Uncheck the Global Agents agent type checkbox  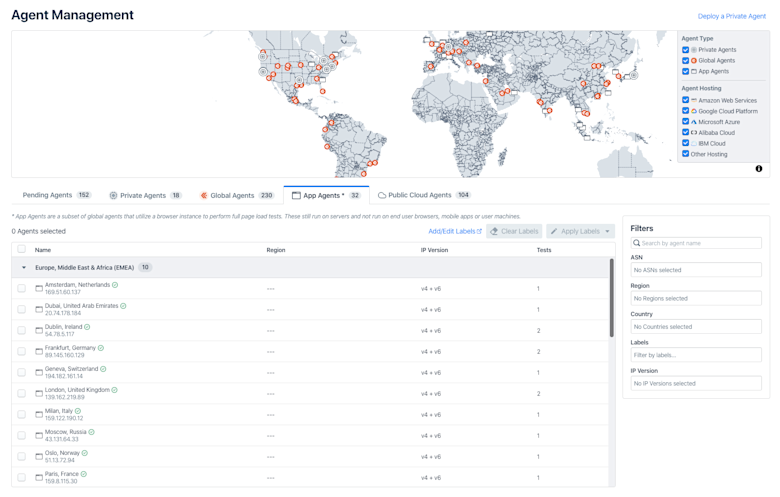pos(685,61)
